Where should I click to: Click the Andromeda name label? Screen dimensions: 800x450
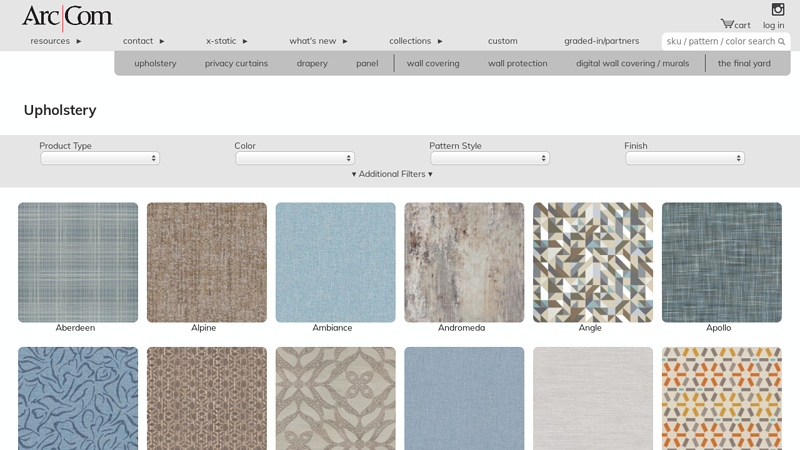(461, 328)
